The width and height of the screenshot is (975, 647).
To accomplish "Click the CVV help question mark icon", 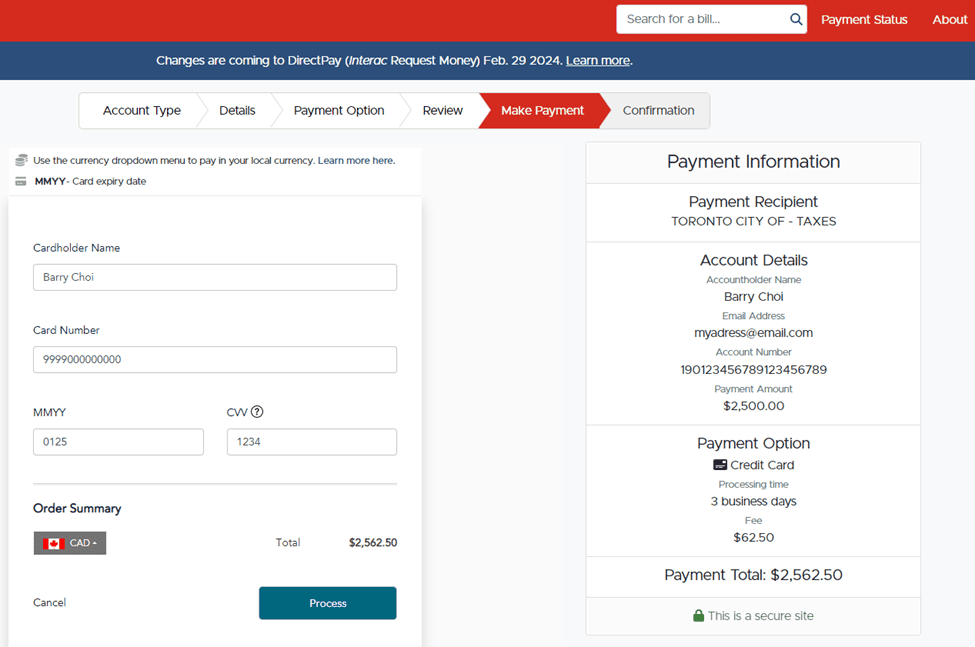I will click(257, 412).
